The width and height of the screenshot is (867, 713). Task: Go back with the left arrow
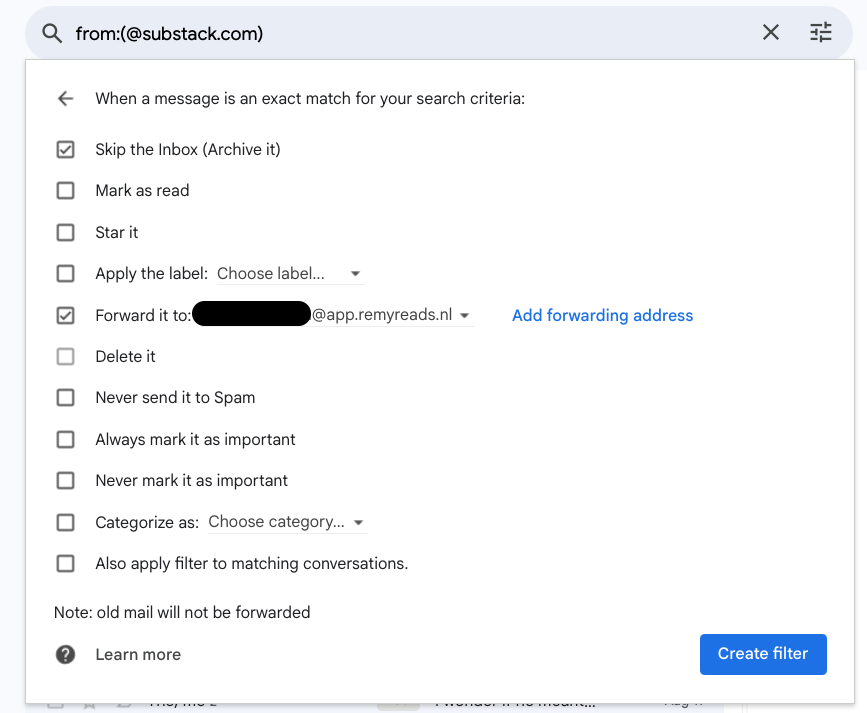66,98
